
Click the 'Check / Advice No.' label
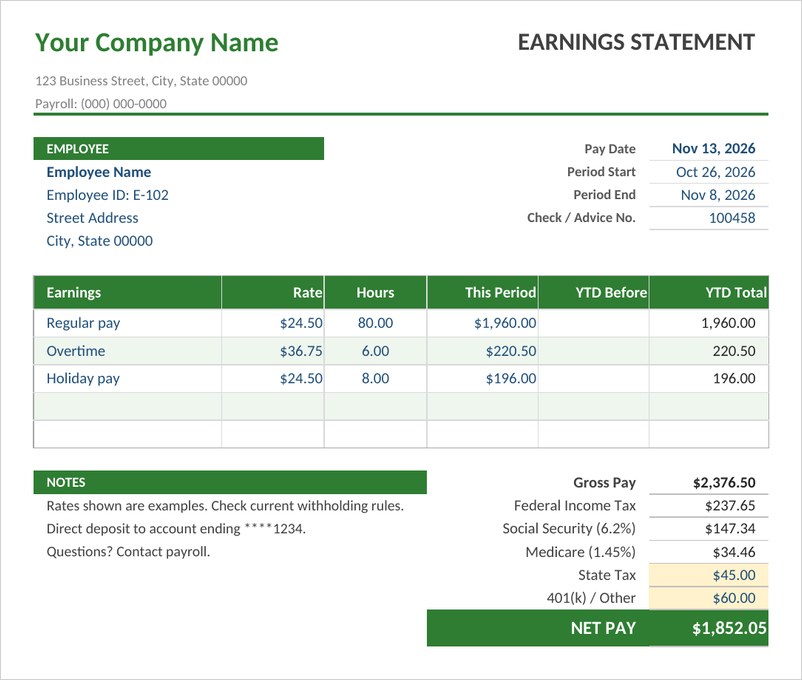click(581, 218)
